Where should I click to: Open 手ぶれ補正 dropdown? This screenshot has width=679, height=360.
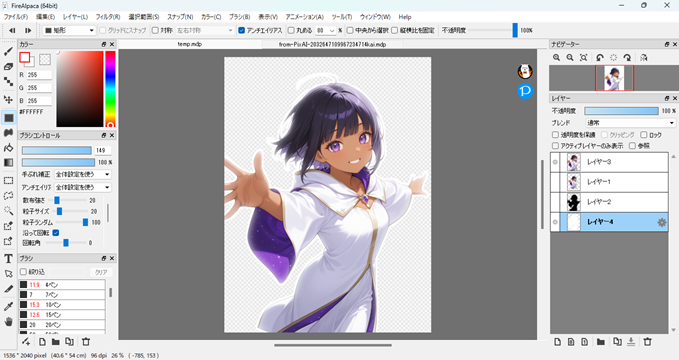click(82, 174)
